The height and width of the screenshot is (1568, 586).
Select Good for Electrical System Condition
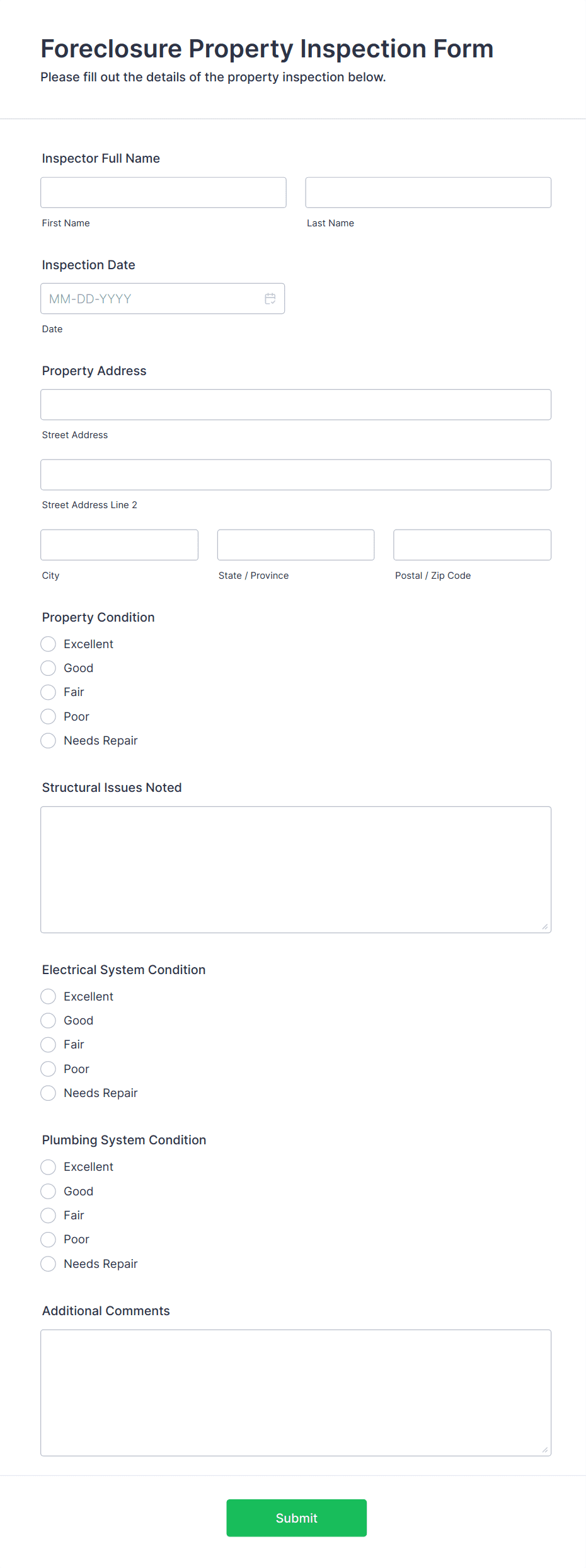48,1020
